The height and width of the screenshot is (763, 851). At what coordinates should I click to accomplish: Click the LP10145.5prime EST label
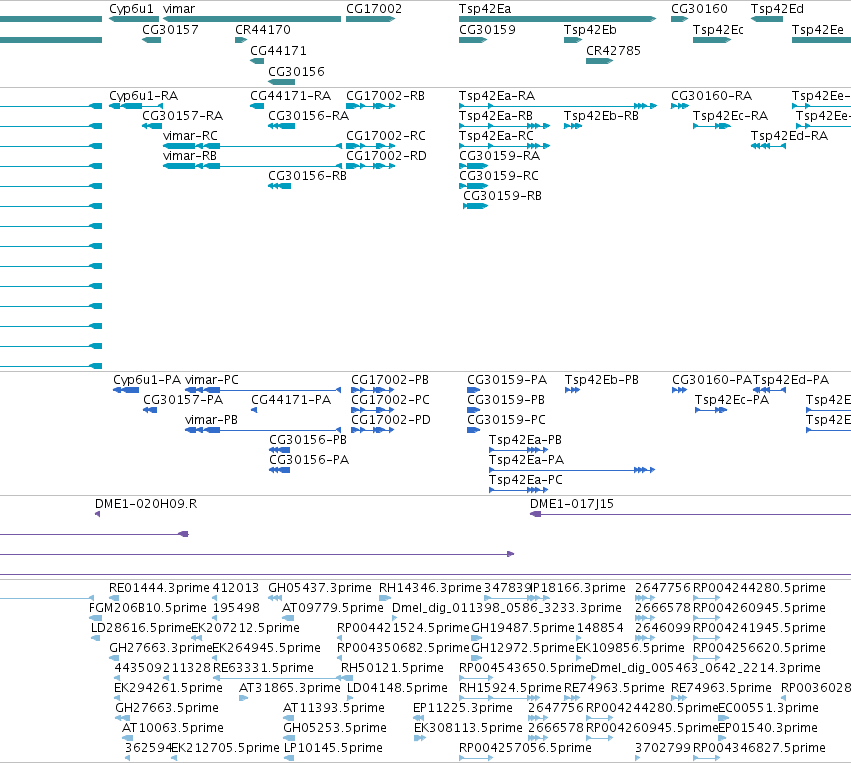coord(333,748)
